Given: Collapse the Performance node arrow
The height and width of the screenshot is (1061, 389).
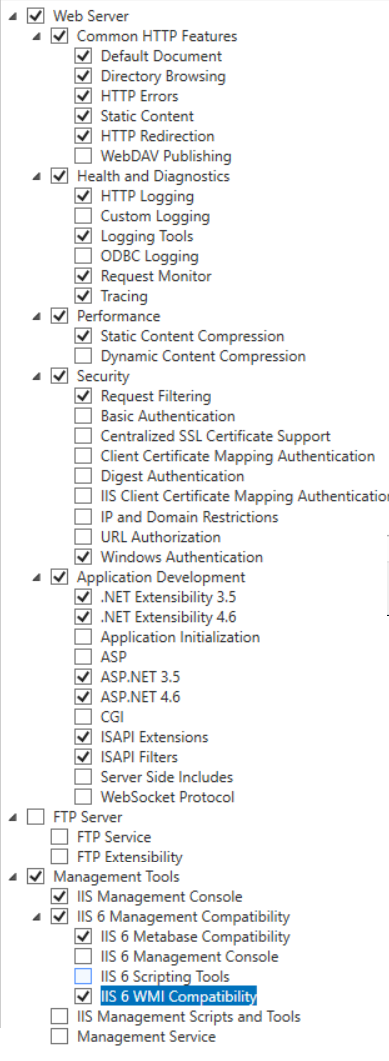Looking at the screenshot, I should [x=37, y=316].
